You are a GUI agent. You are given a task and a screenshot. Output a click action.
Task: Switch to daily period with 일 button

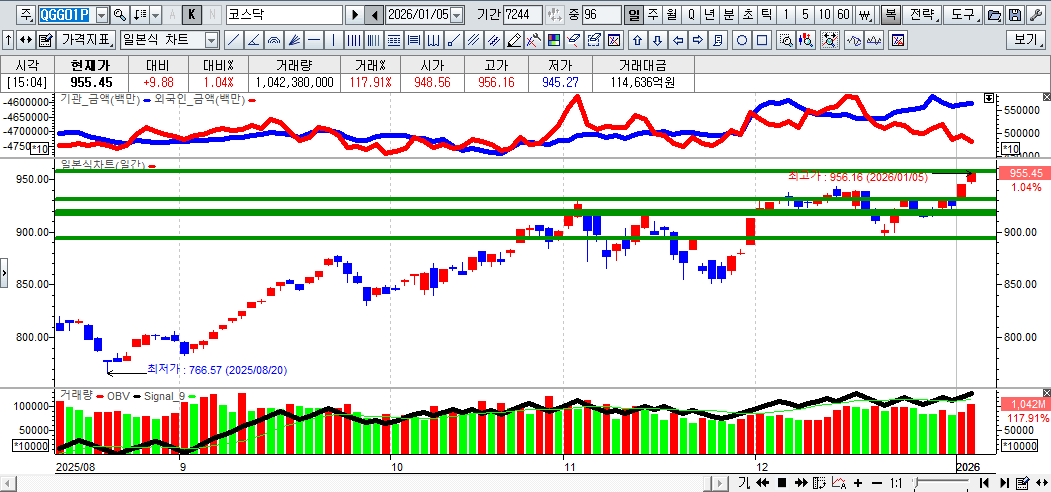(x=633, y=15)
